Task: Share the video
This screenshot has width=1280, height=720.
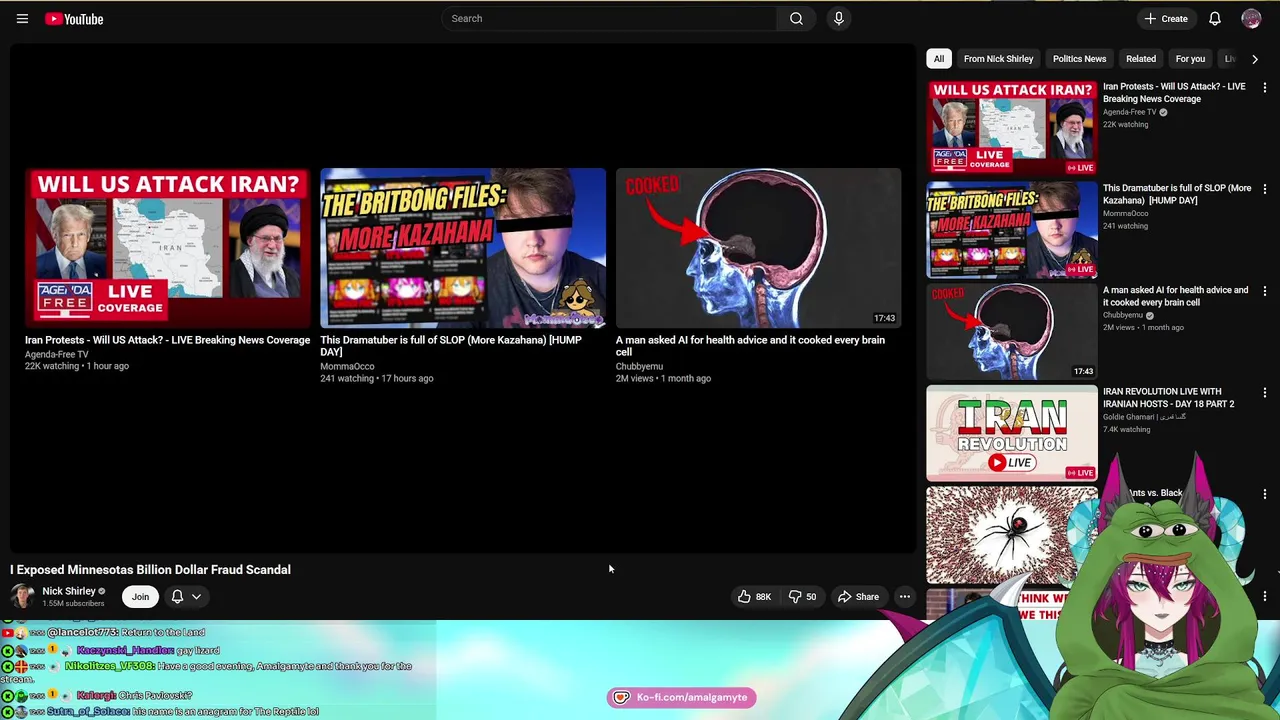Action: click(858, 597)
